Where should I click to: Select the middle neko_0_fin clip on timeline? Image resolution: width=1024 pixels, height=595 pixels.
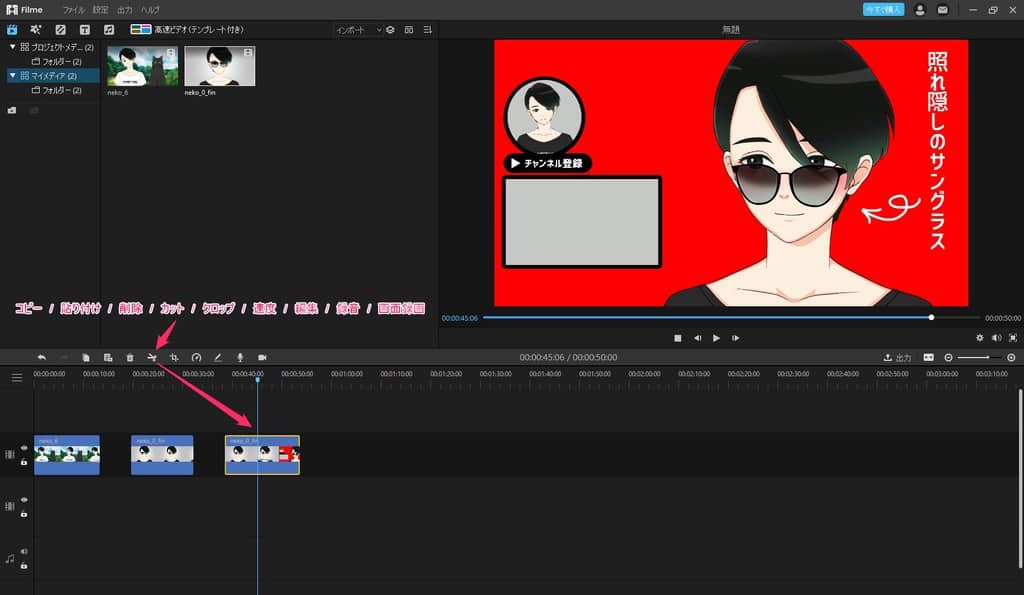point(162,455)
